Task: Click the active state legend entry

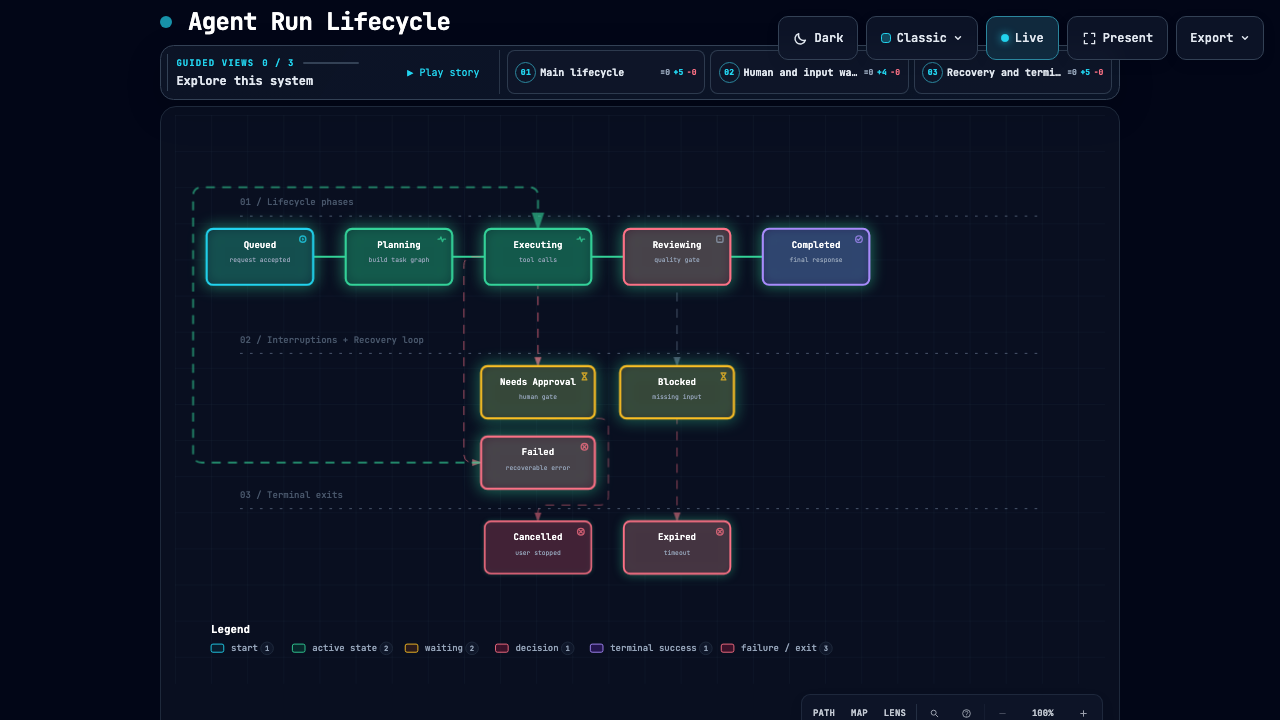Action: (x=342, y=648)
